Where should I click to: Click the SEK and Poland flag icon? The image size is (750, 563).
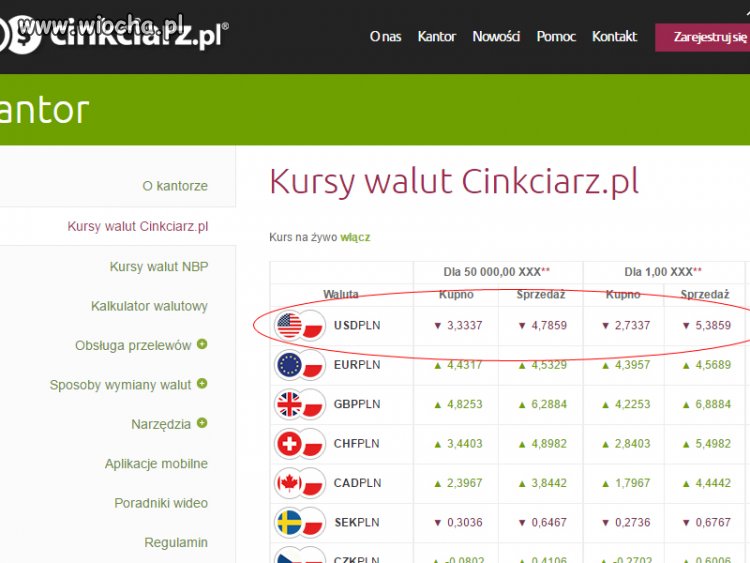click(x=300, y=523)
